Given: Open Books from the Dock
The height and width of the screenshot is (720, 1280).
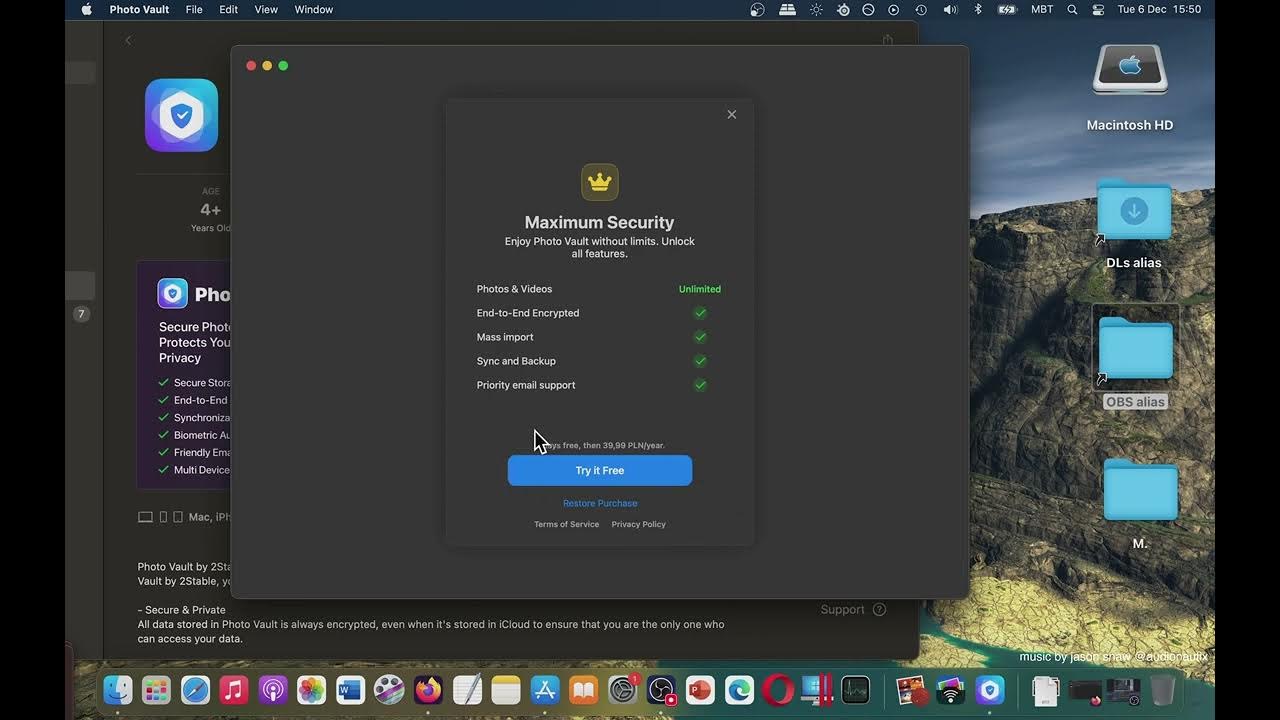Looking at the screenshot, I should pos(583,689).
